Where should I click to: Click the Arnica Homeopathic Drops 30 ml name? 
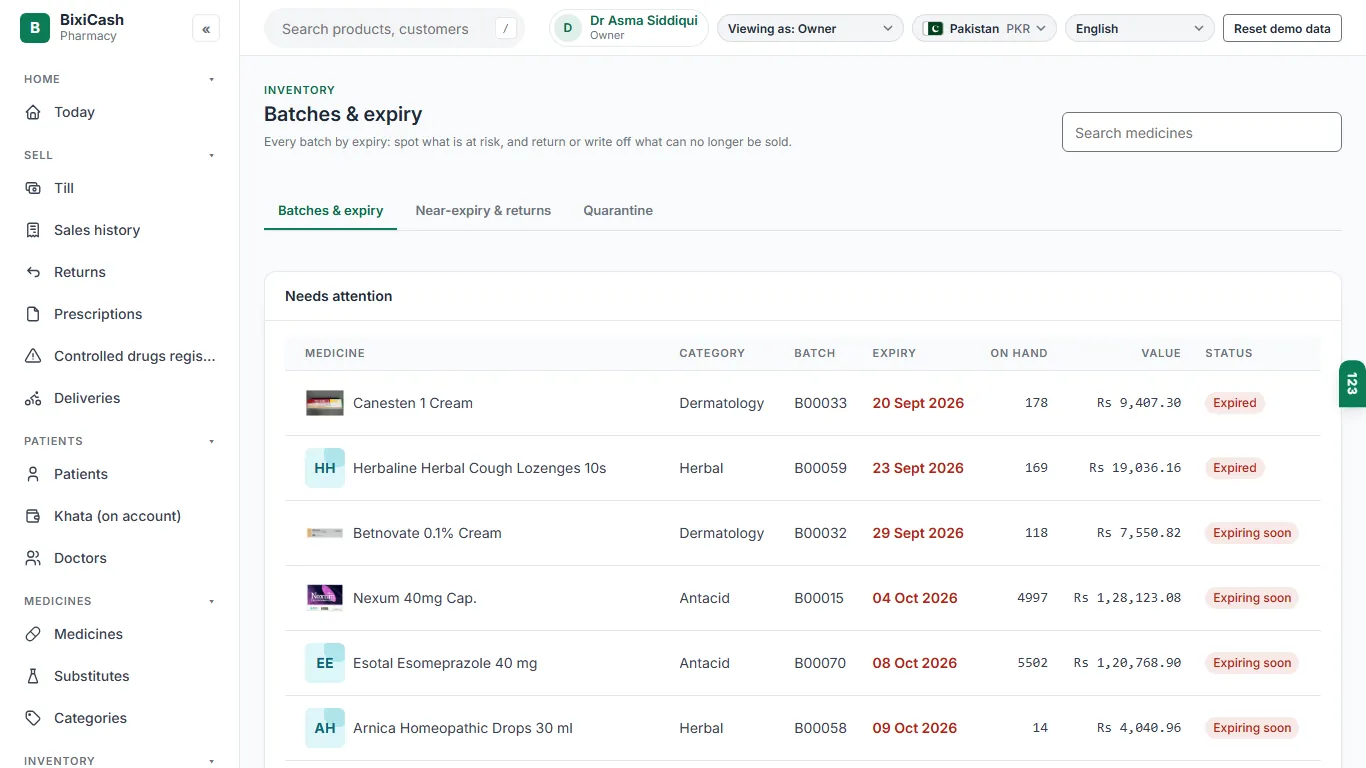pos(463,728)
